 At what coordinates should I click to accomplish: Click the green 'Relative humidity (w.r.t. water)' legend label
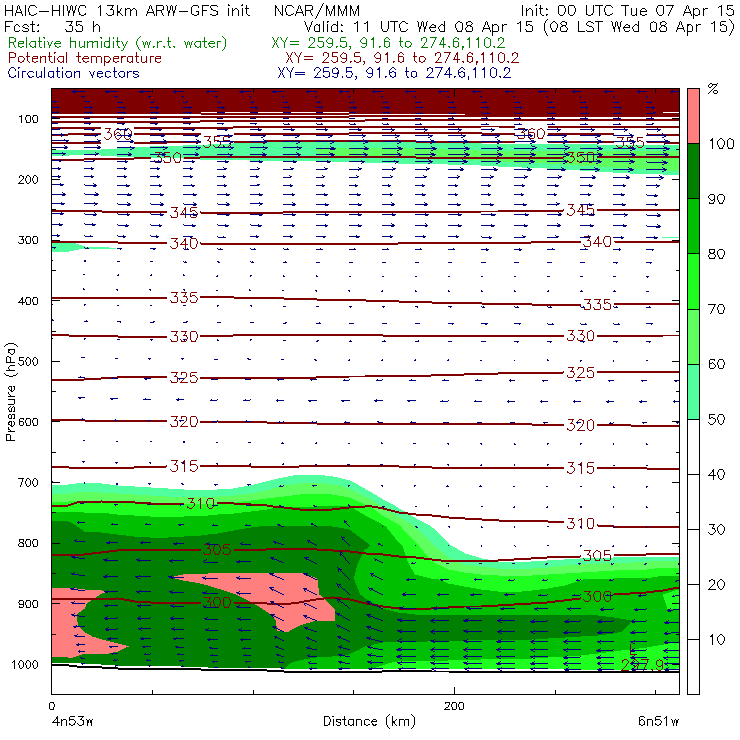pyautogui.click(x=118, y=43)
